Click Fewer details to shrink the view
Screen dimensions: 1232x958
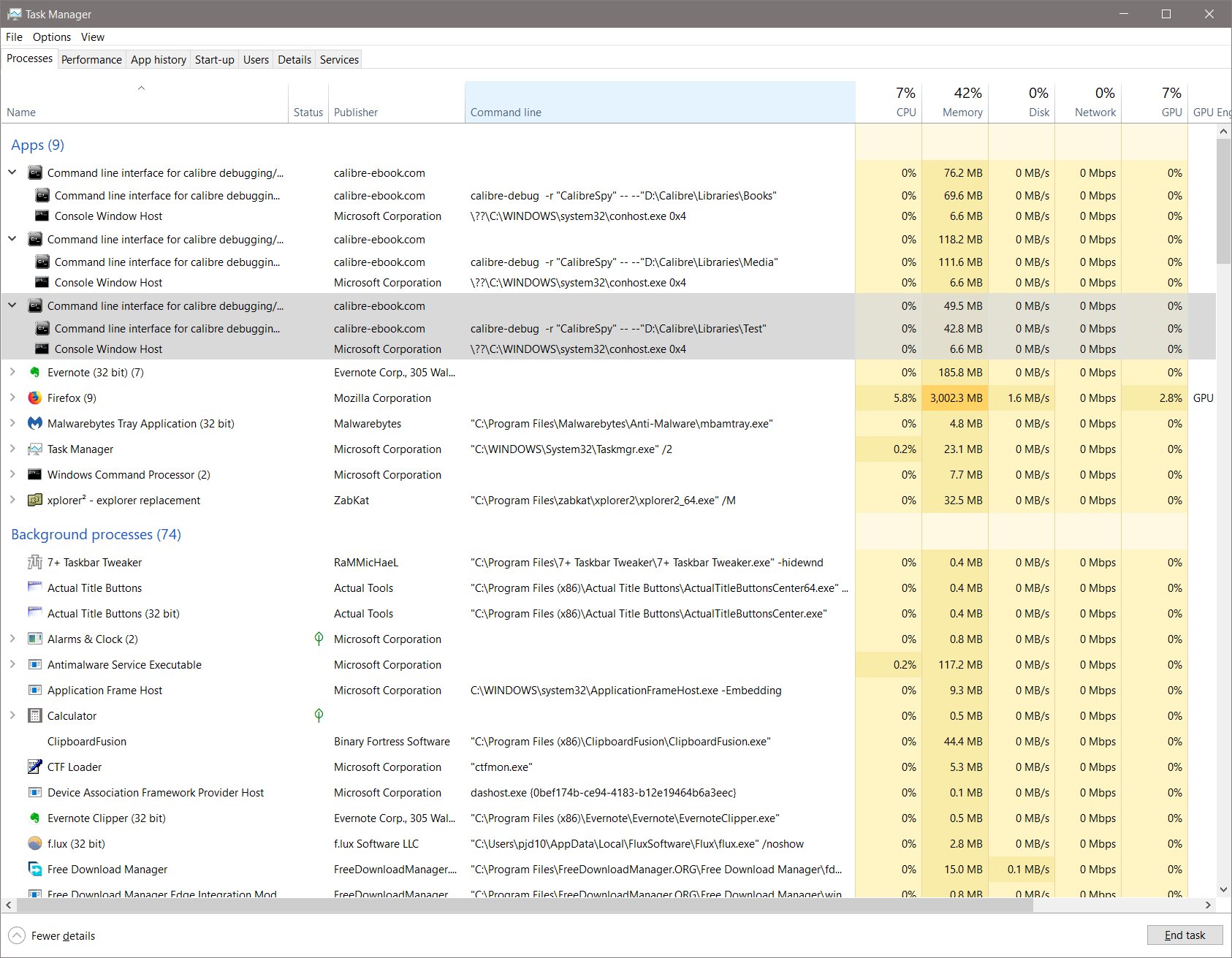[x=52, y=936]
